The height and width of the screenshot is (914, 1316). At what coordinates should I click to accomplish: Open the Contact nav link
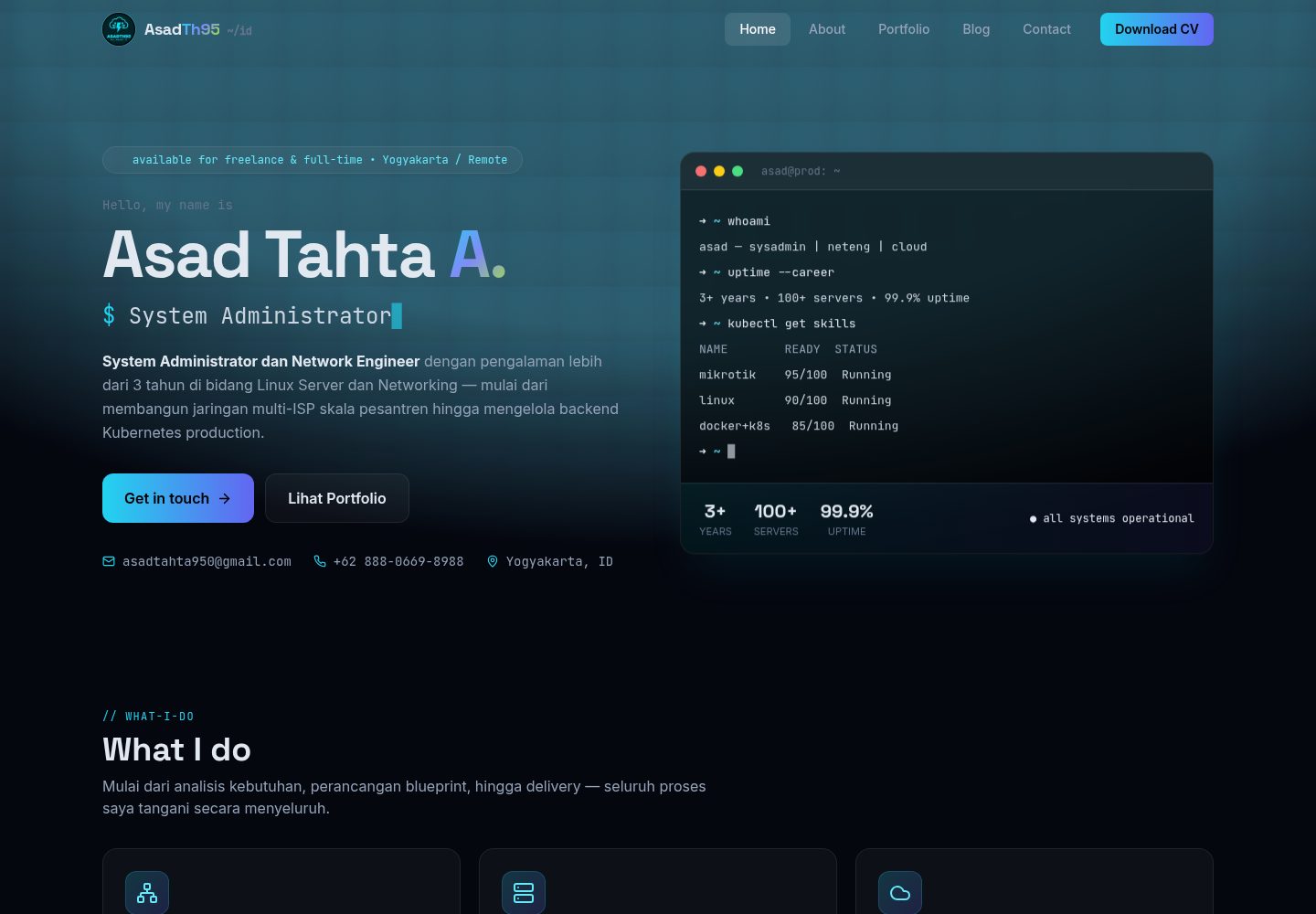pyautogui.click(x=1046, y=29)
